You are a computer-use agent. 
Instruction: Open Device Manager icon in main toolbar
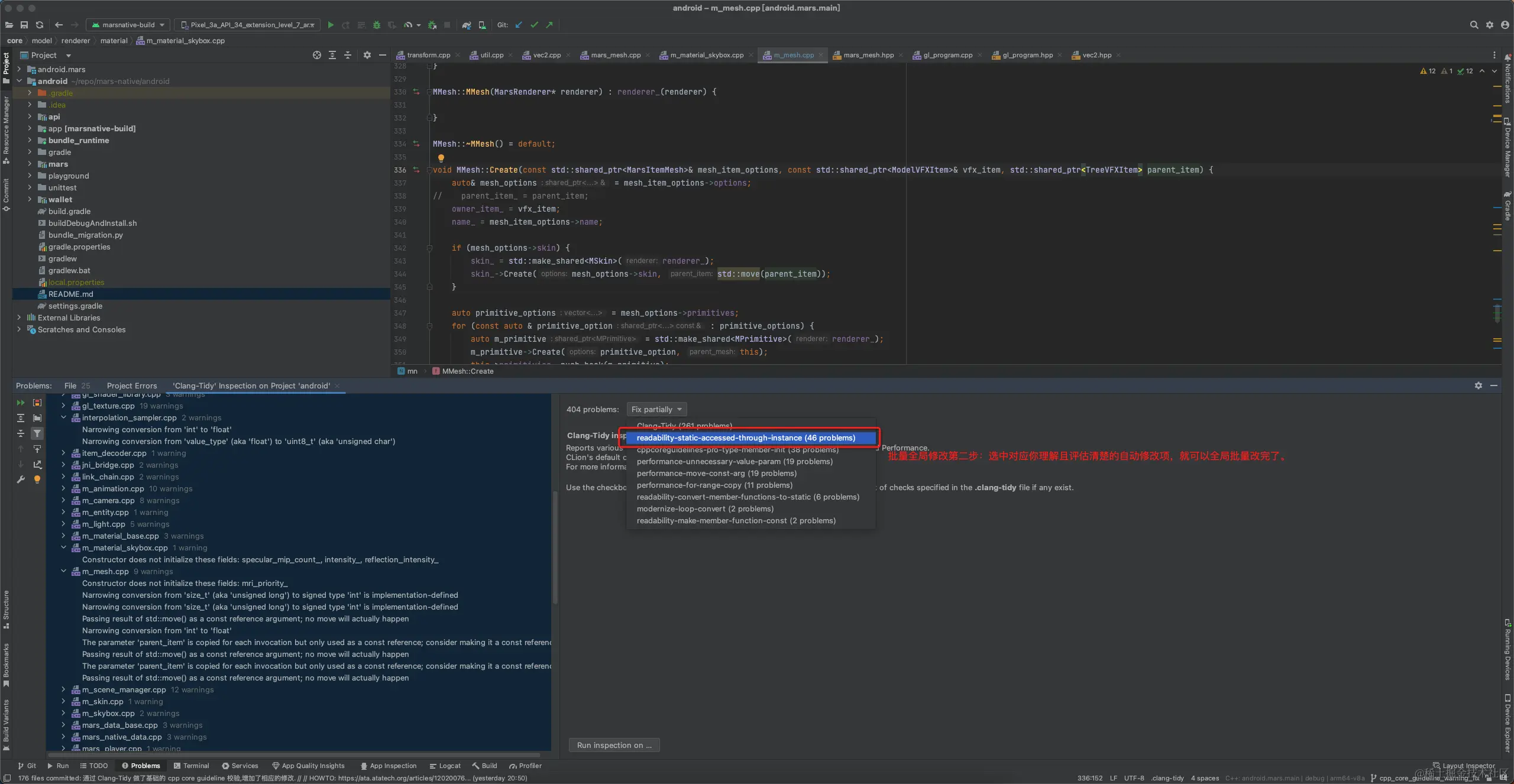coord(482,25)
